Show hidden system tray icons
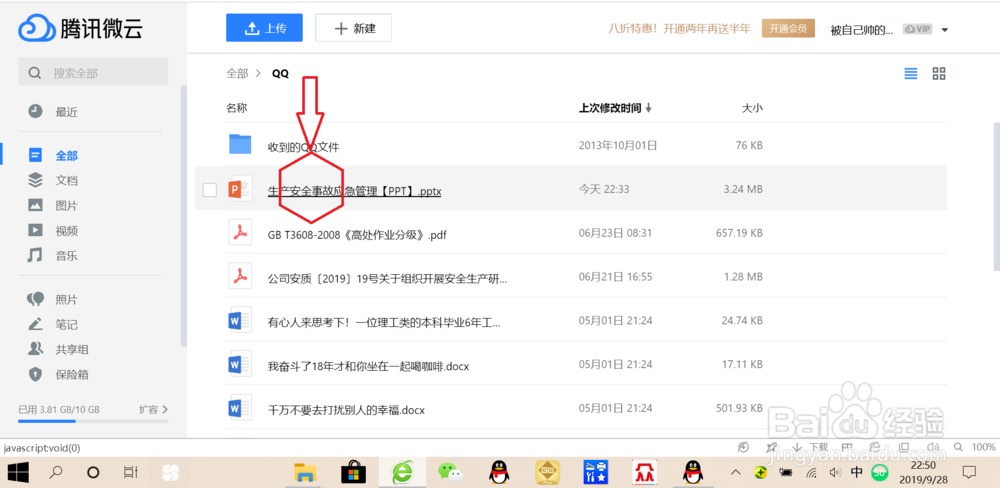This screenshot has width=1000, height=488. pyautogui.click(x=735, y=473)
